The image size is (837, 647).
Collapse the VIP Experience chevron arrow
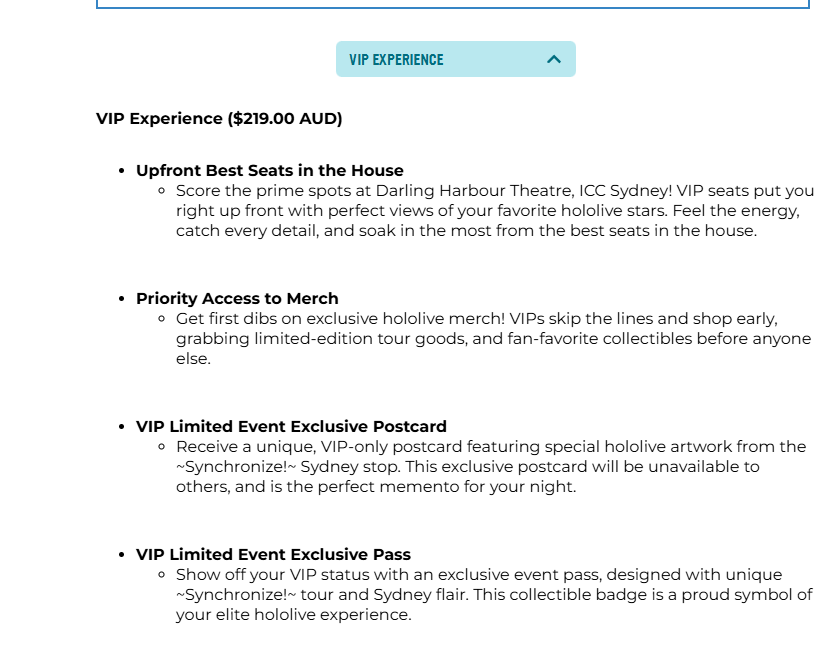554,59
